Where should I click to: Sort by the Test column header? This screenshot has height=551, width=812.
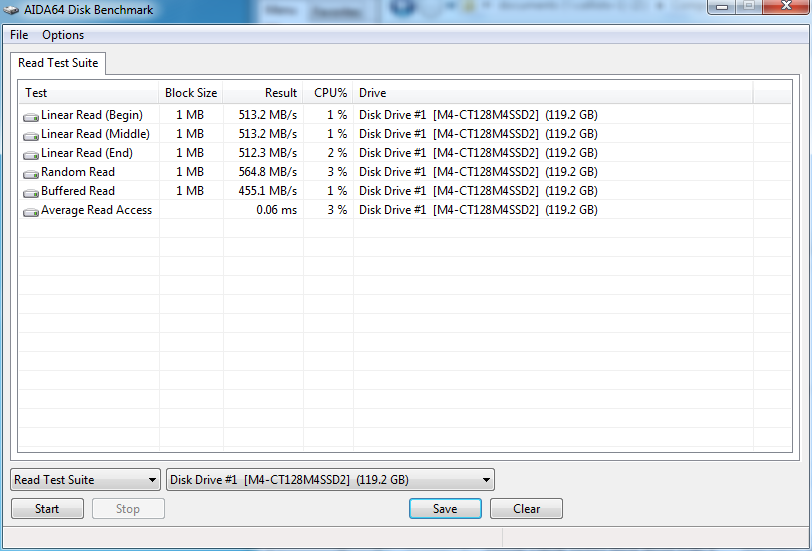[x=89, y=93]
